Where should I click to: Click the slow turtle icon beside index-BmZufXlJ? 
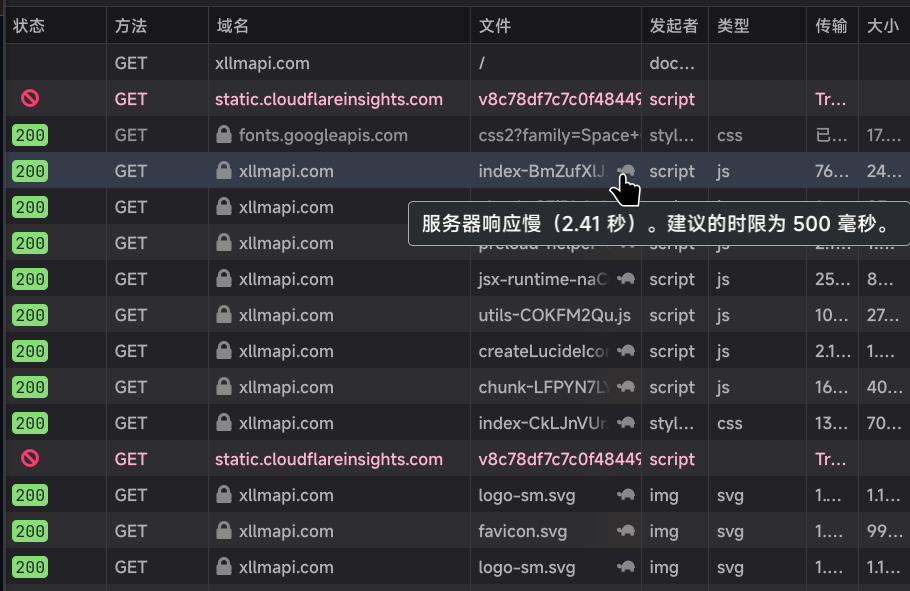click(x=626, y=171)
